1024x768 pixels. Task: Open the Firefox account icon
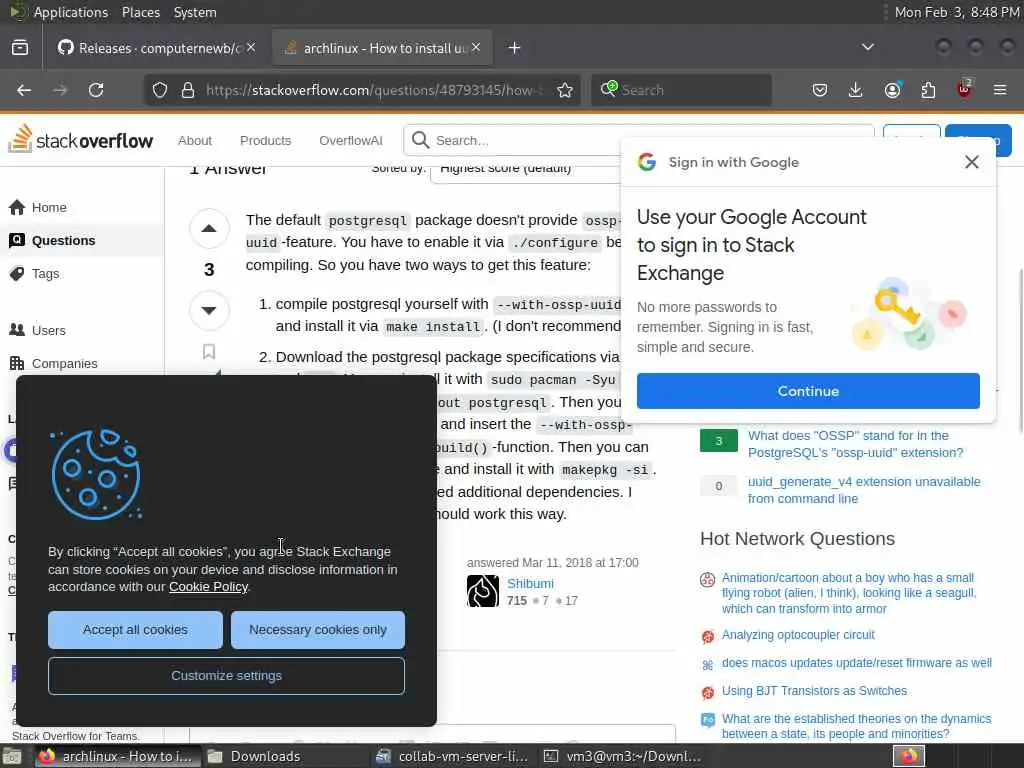click(892, 90)
